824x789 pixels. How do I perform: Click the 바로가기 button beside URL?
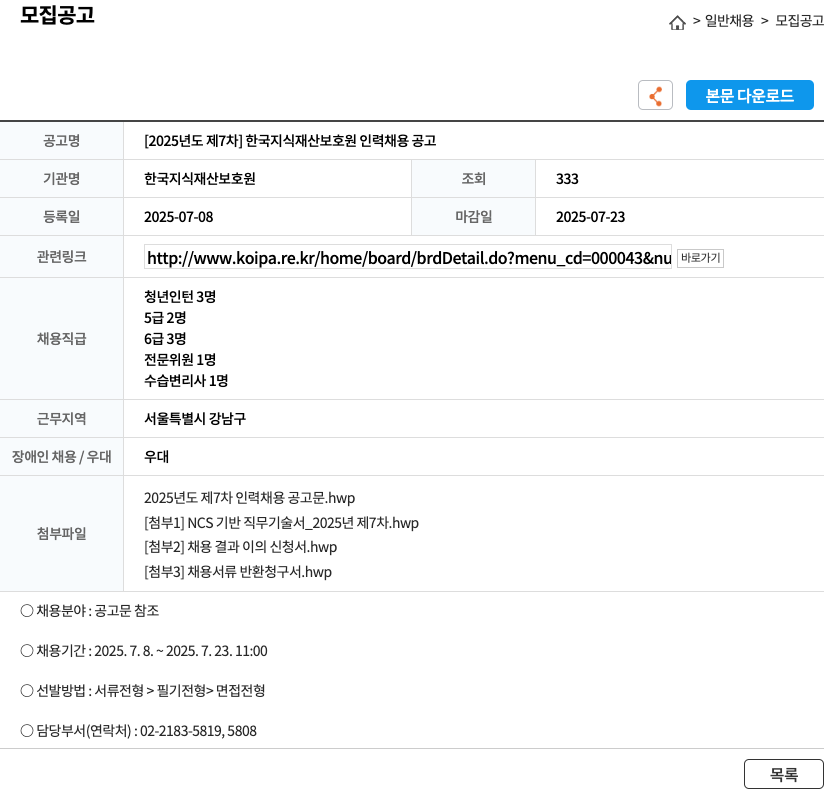click(x=700, y=258)
